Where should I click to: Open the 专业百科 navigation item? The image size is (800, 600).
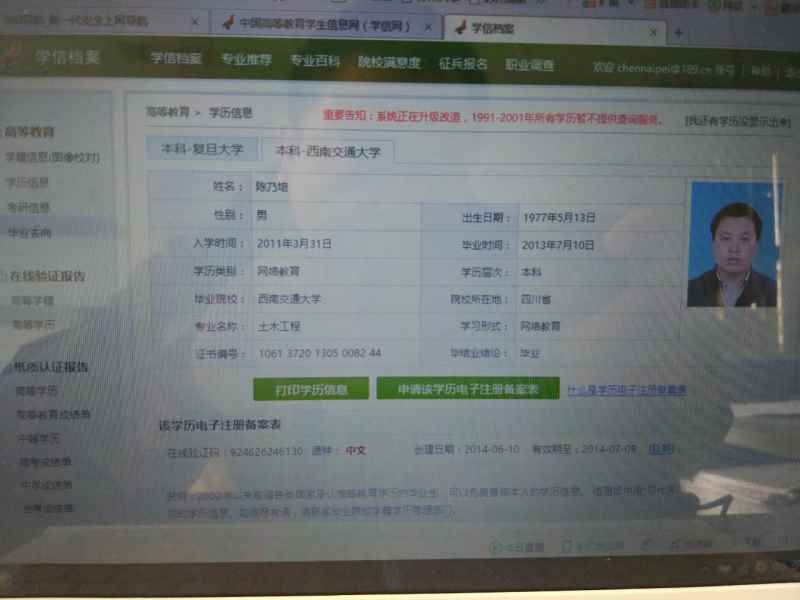[x=315, y=61]
